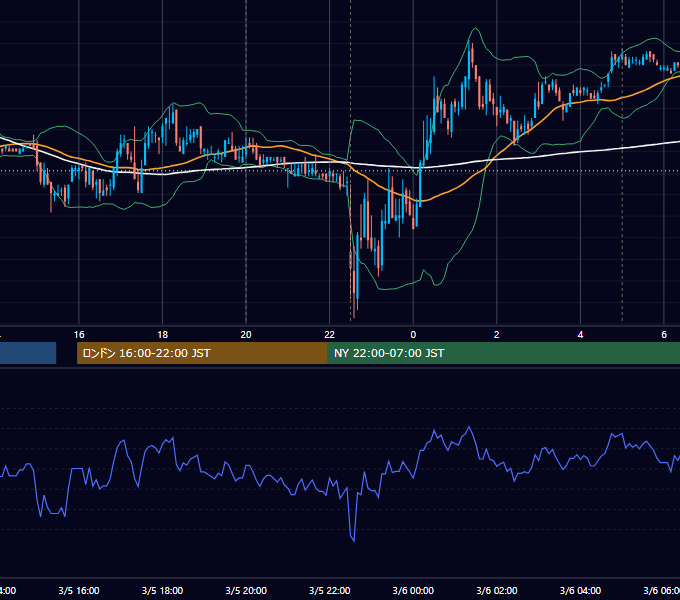Click the 3/5 18:00 date label

click(x=163, y=591)
